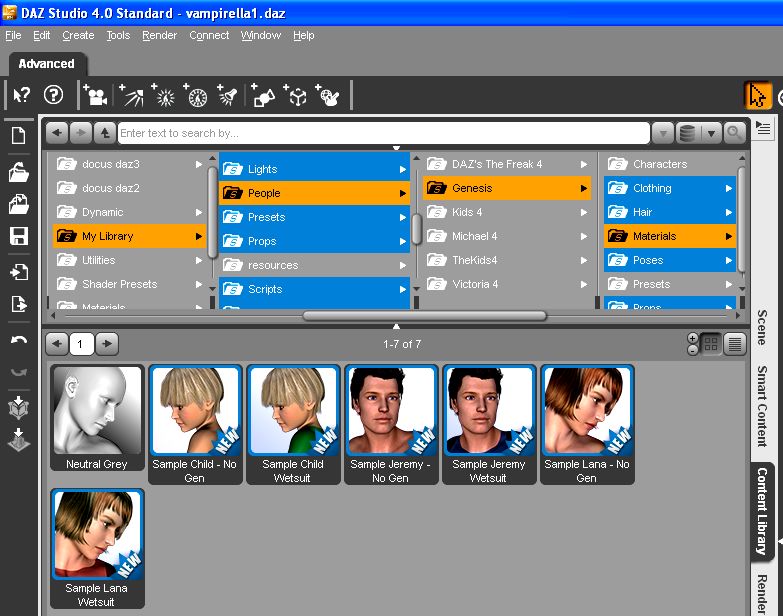Open the Render menu
The height and width of the screenshot is (616, 783).
coord(159,35)
